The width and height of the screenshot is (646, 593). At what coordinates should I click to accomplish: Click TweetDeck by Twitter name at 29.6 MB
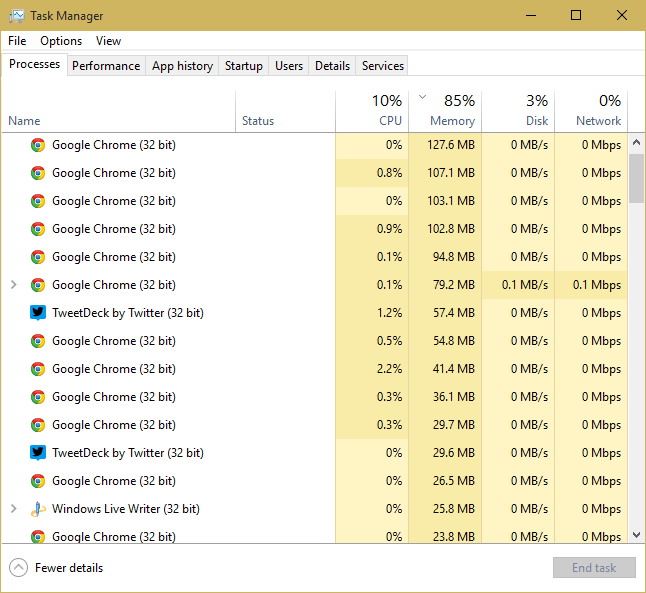(x=128, y=453)
